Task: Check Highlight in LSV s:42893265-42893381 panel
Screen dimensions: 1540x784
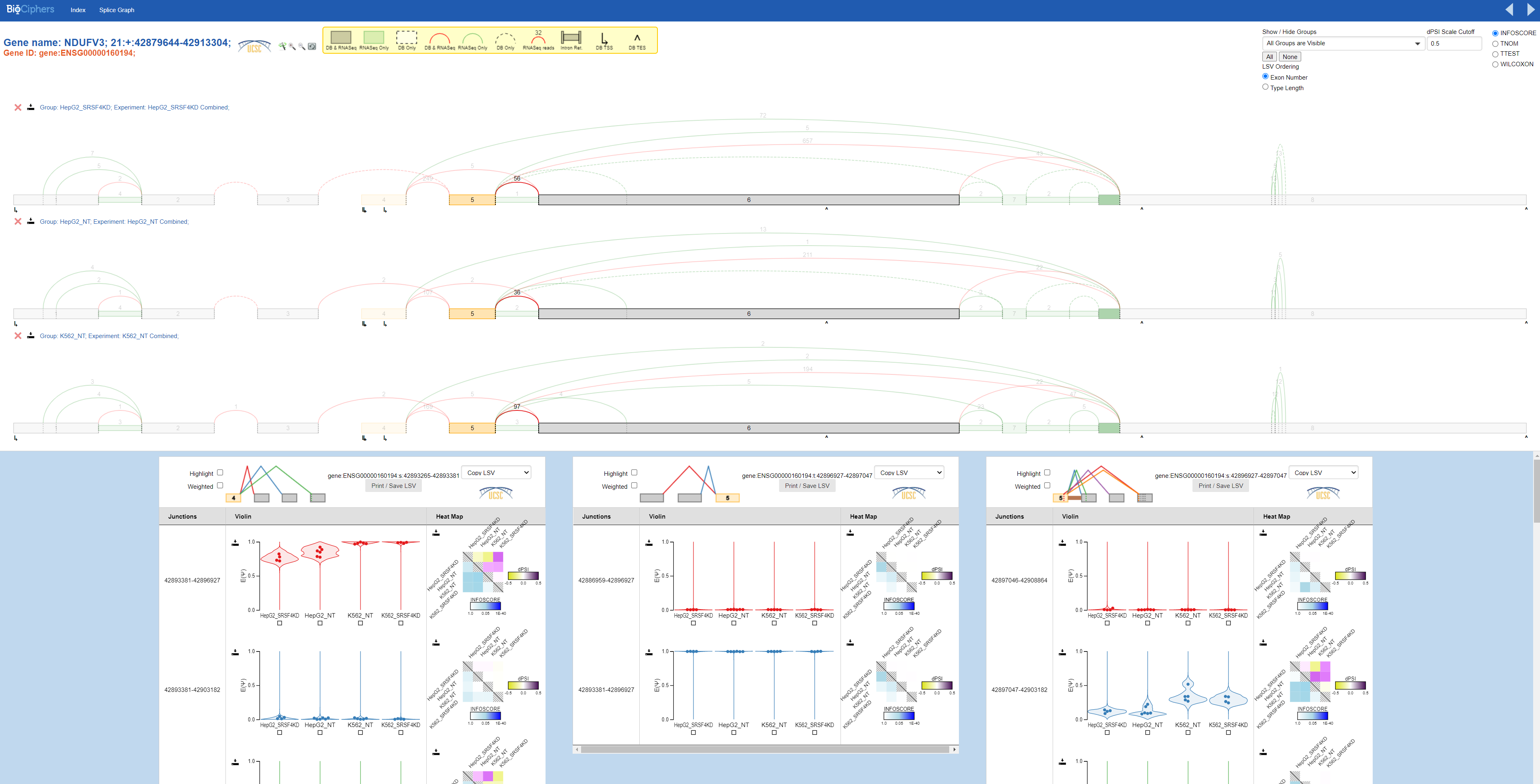Action: [x=220, y=473]
